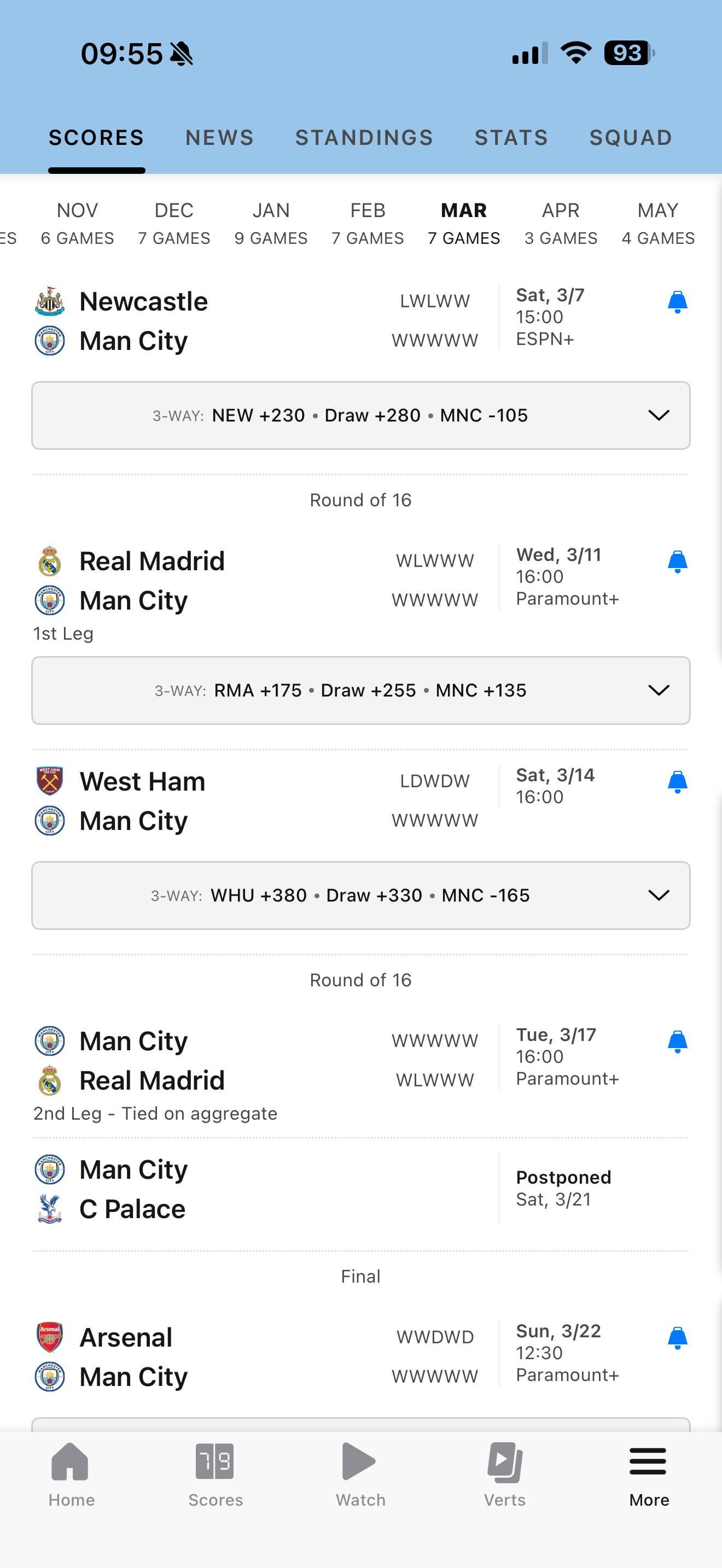Open the More hamburger menu

pos(648,1461)
